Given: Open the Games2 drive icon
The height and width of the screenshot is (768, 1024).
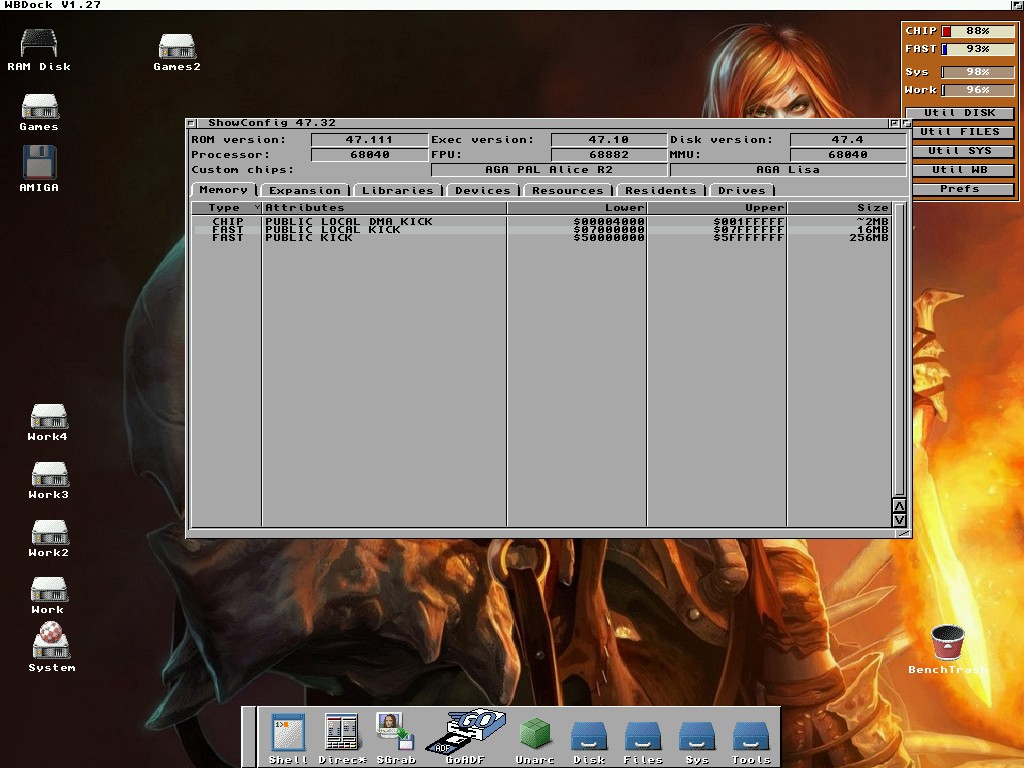Looking at the screenshot, I should tap(177, 52).
